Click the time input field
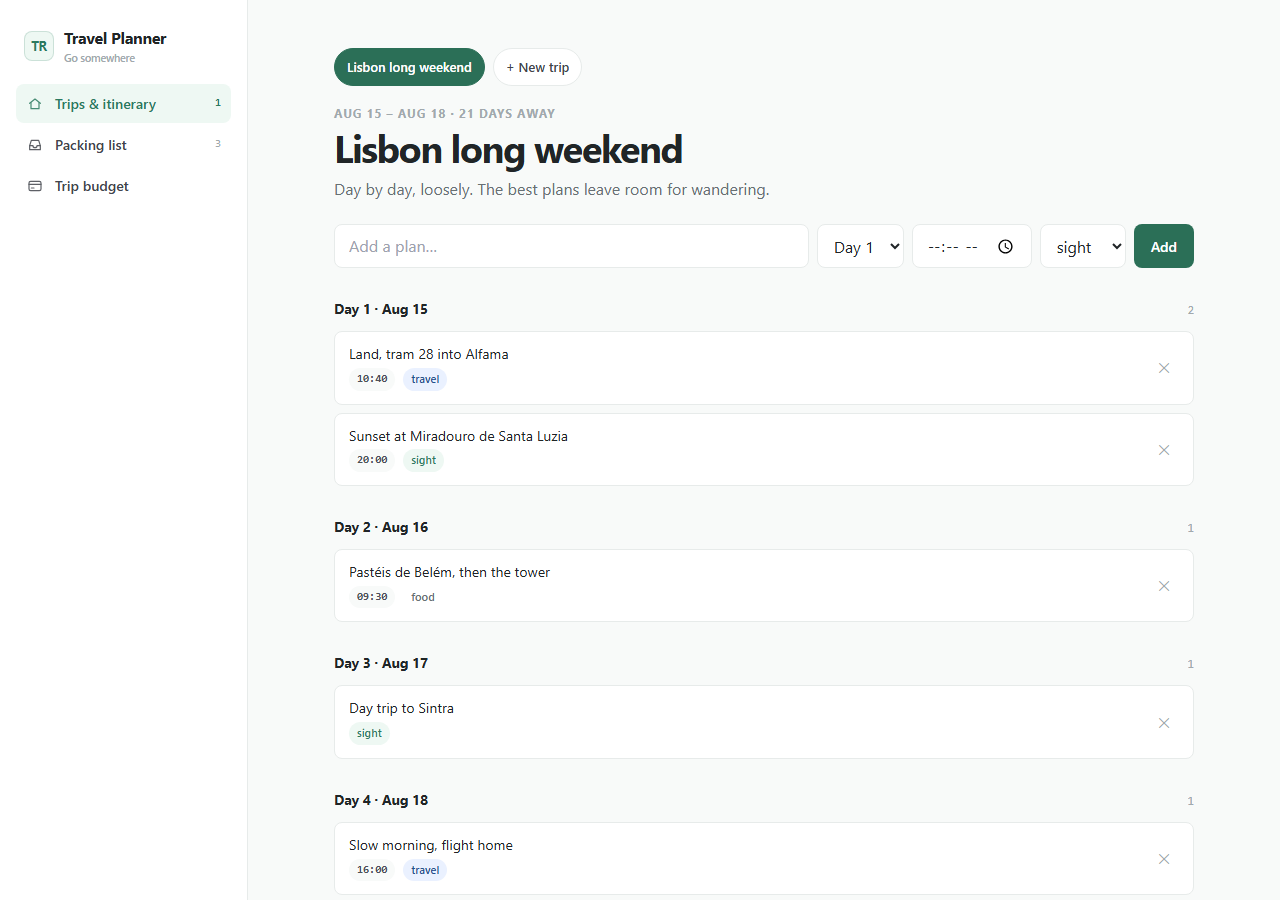The image size is (1280, 900). click(x=972, y=246)
